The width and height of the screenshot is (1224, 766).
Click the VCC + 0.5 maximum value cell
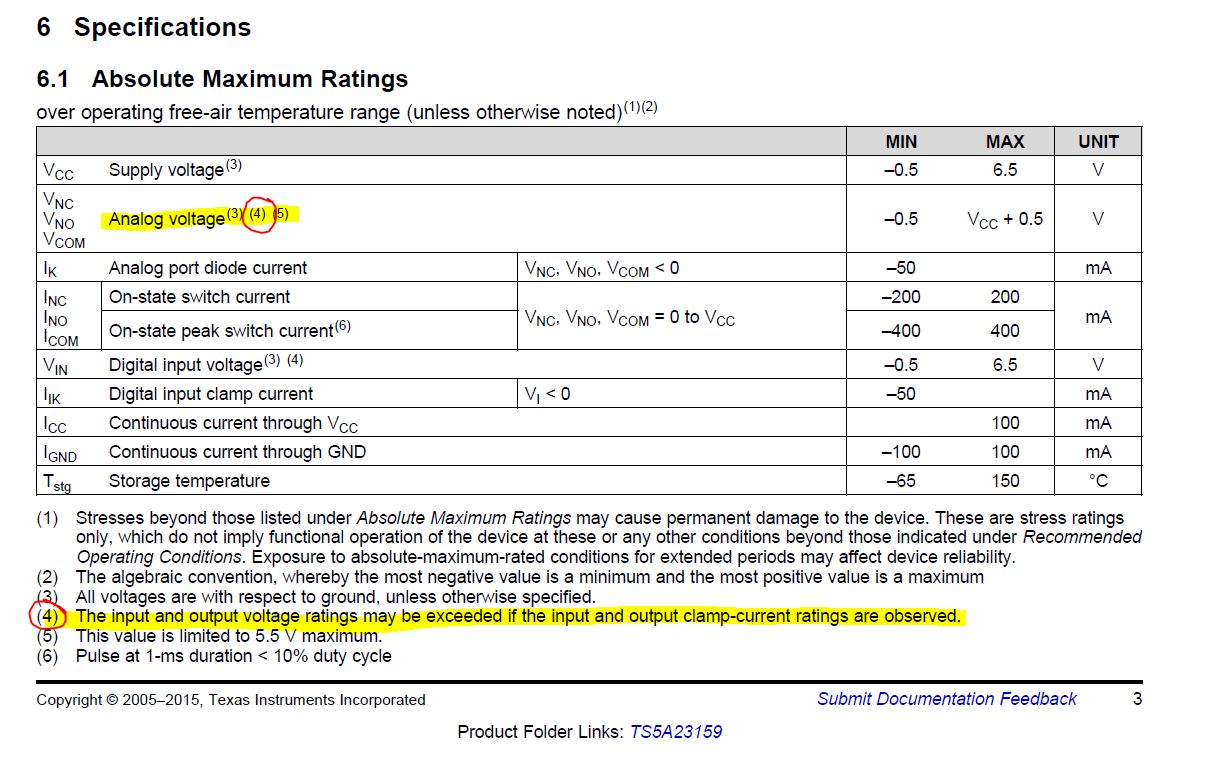tap(1005, 219)
